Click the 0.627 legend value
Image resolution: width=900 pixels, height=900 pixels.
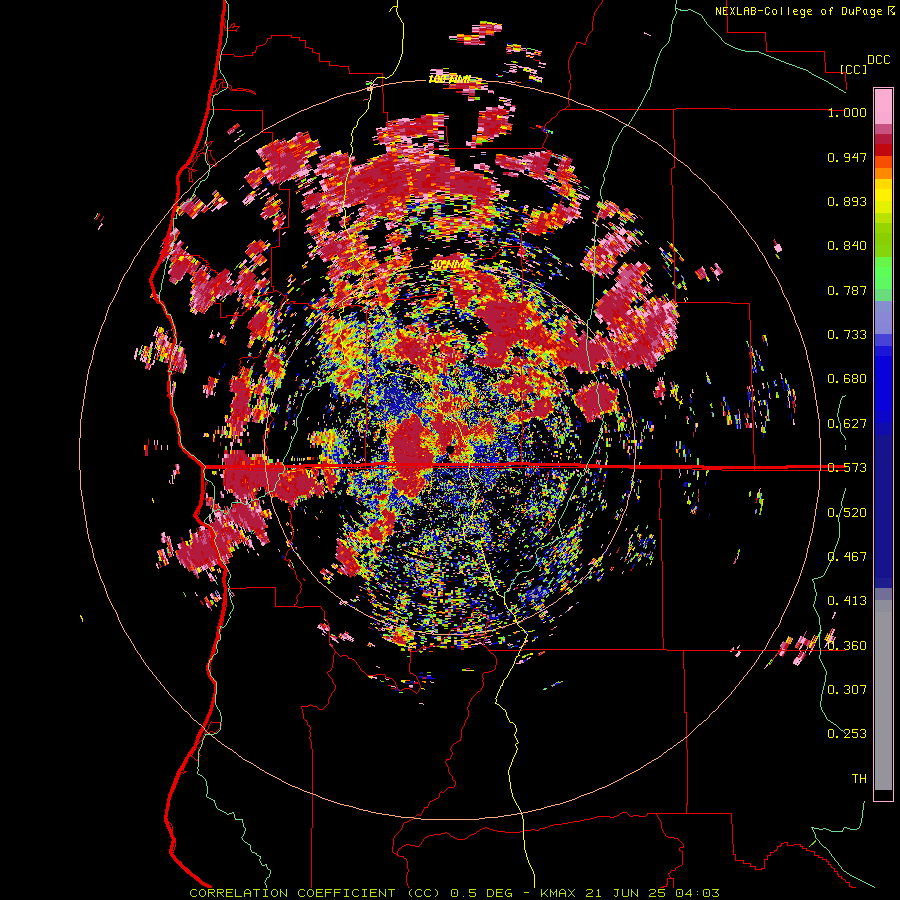(847, 424)
